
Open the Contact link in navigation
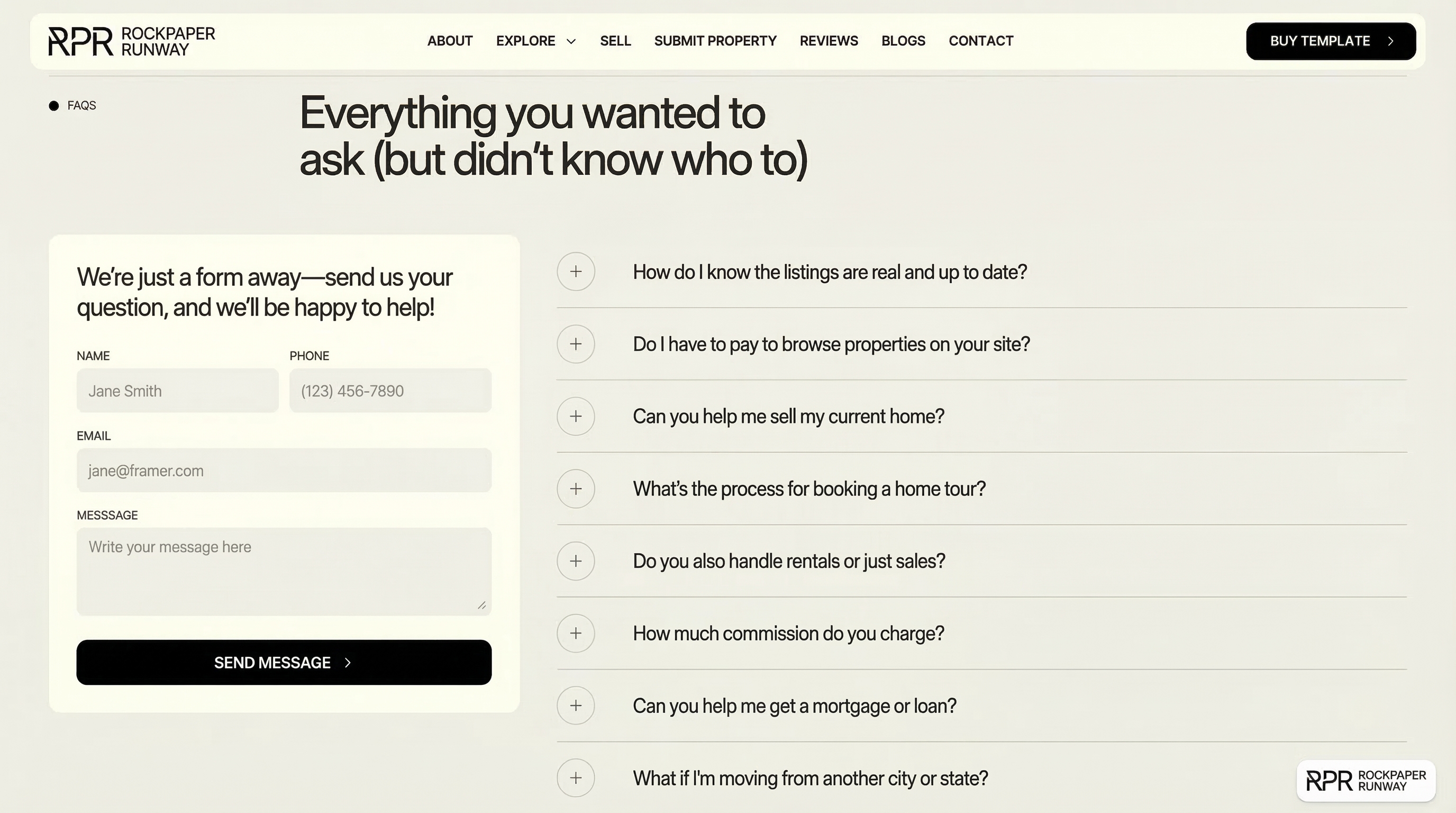click(x=981, y=41)
